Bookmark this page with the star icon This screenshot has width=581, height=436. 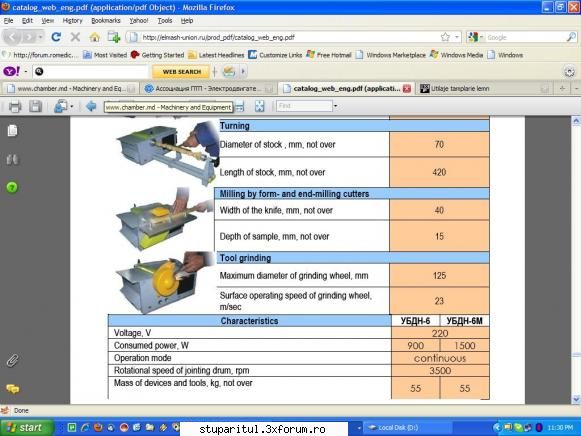(445, 37)
